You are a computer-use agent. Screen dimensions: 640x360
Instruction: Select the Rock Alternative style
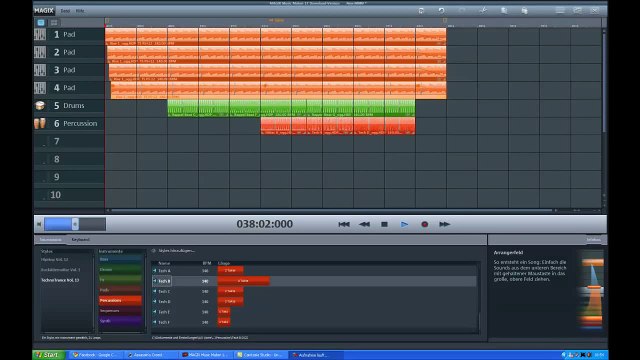[60, 270]
